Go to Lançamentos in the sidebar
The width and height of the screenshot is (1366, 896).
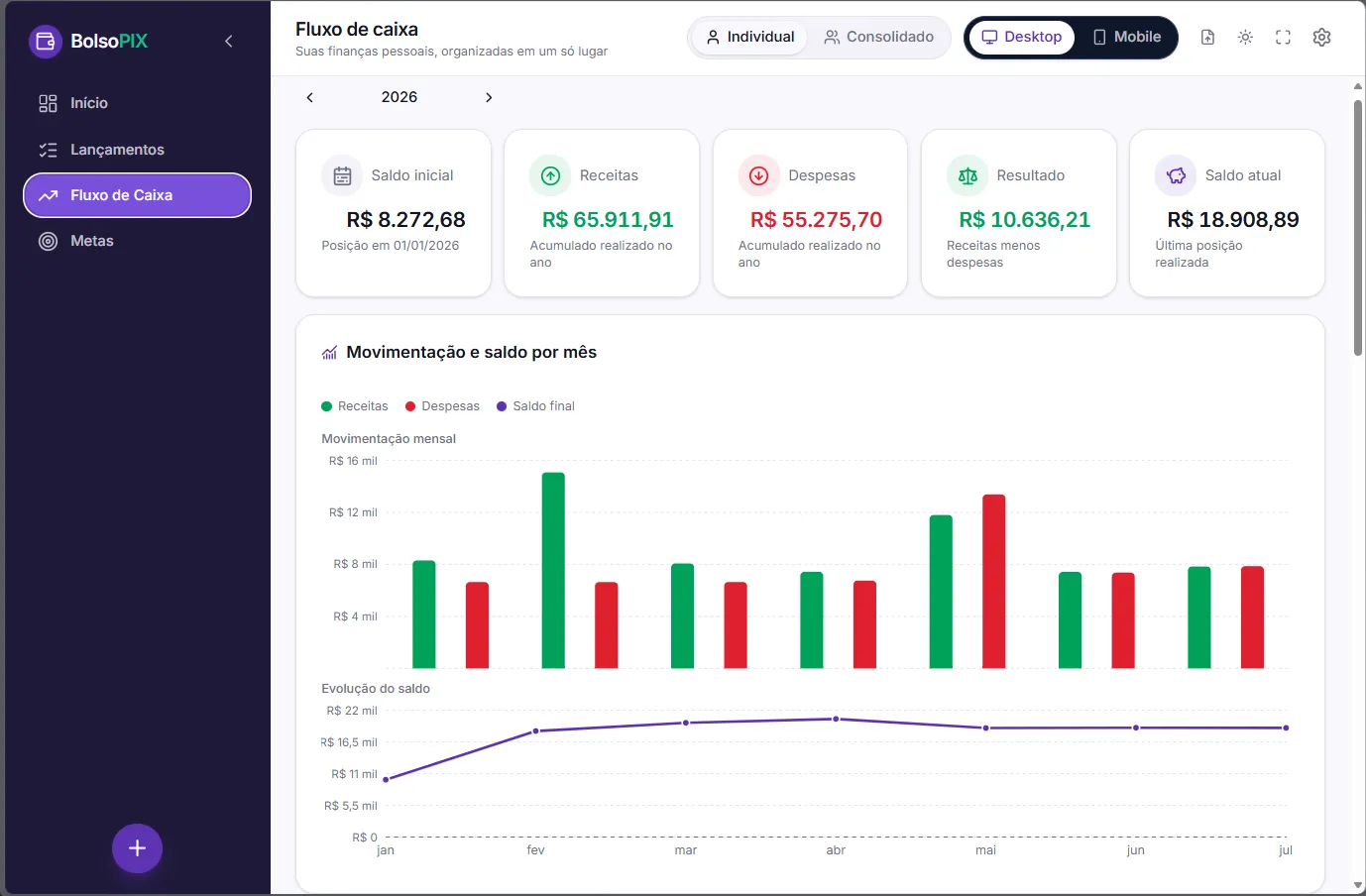pyautogui.click(x=137, y=150)
